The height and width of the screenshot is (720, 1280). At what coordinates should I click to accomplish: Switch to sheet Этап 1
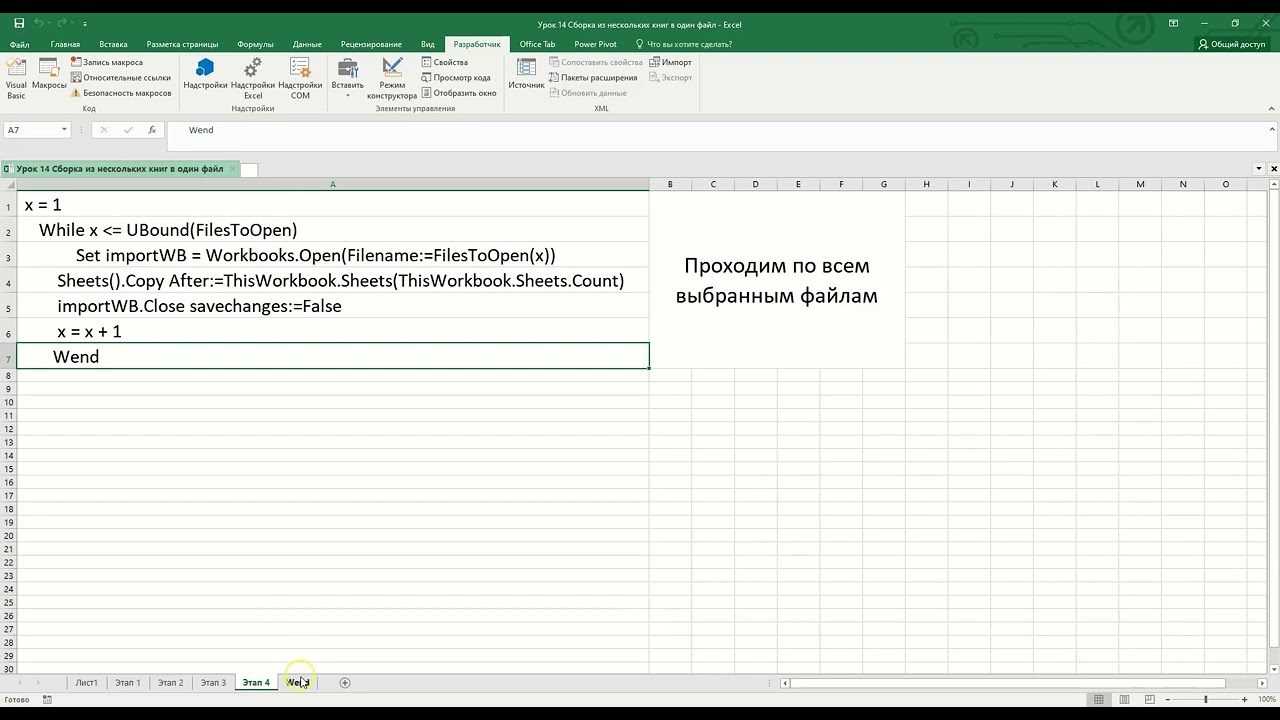(128, 683)
